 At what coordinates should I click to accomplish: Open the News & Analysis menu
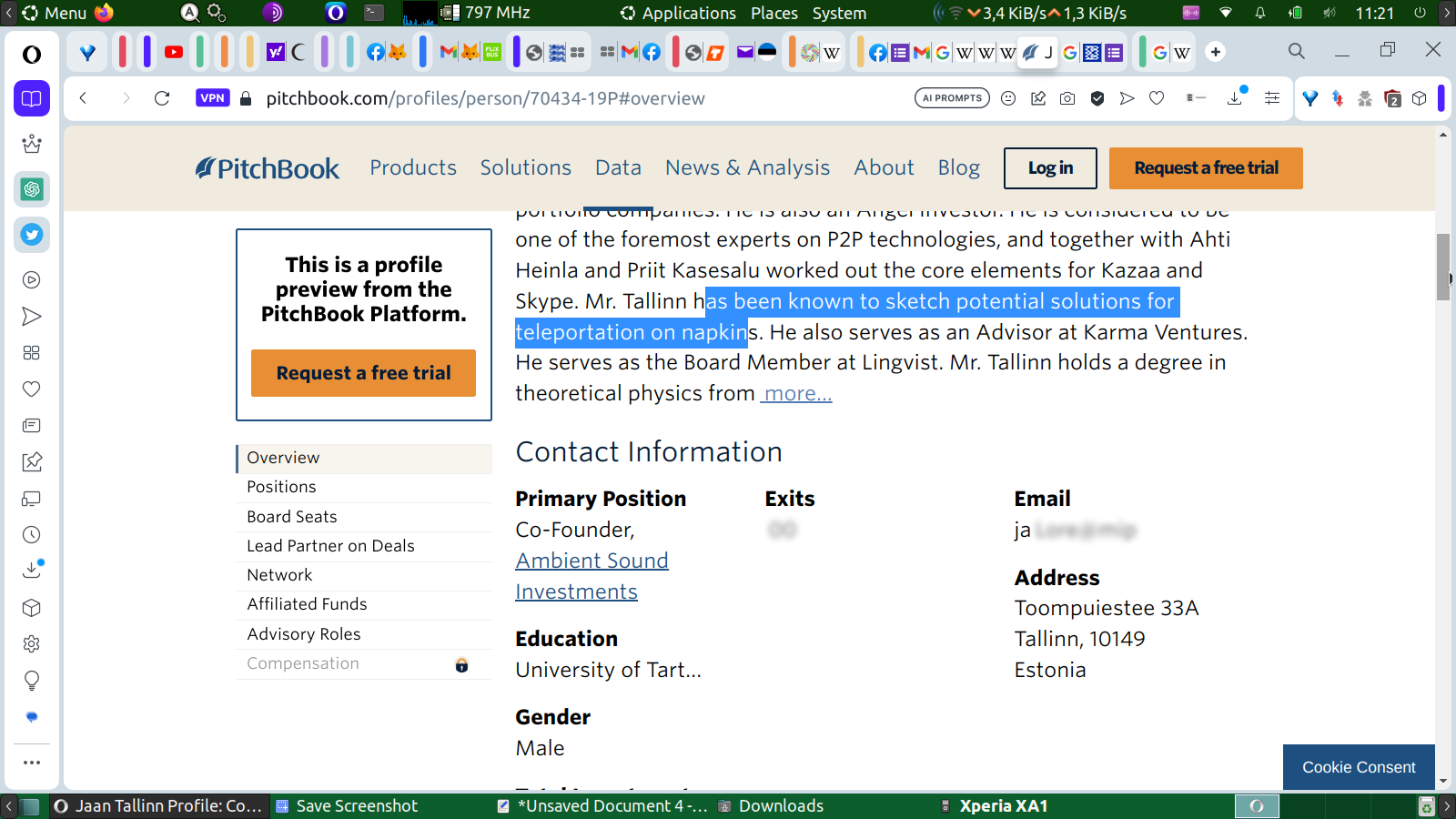(x=748, y=167)
